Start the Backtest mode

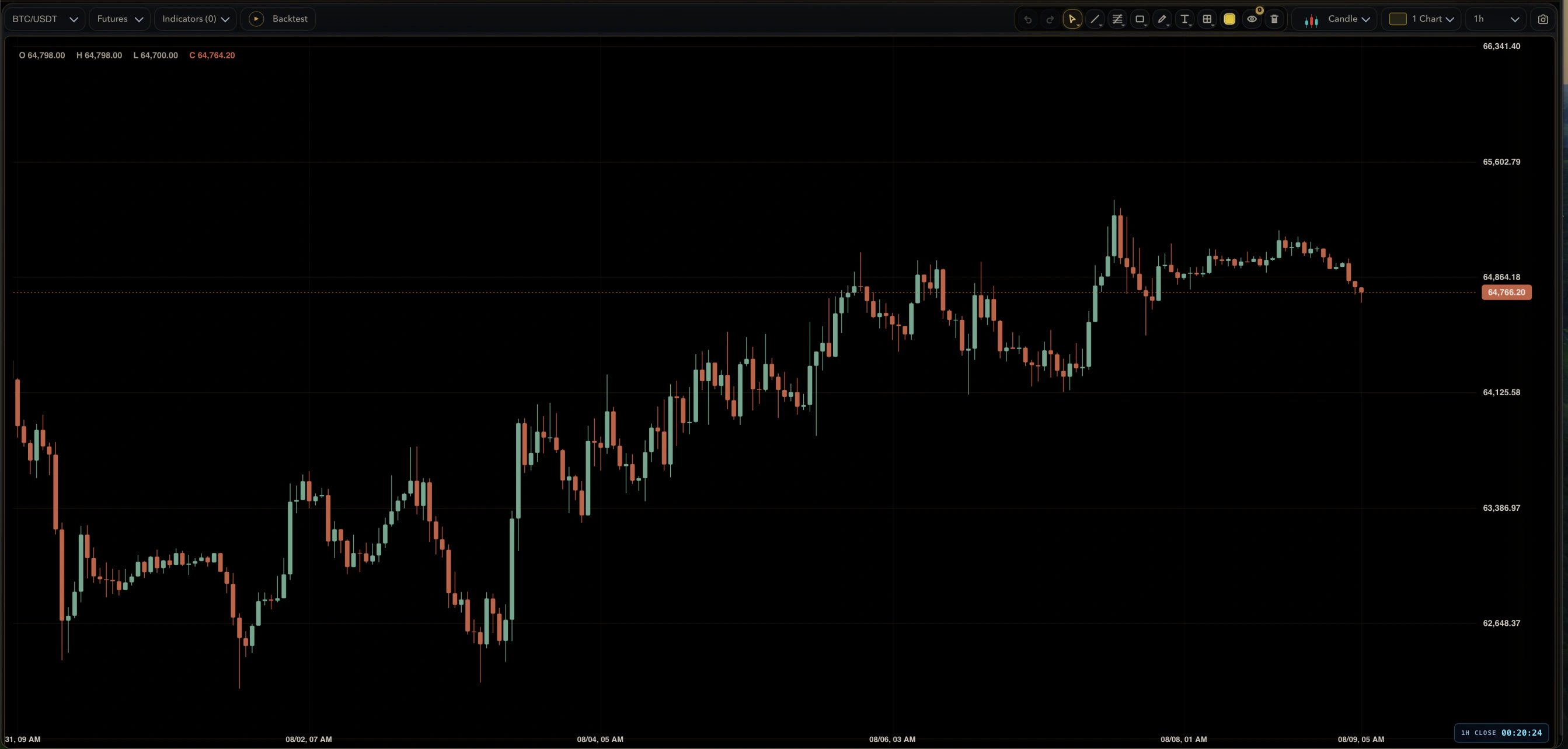click(x=279, y=19)
